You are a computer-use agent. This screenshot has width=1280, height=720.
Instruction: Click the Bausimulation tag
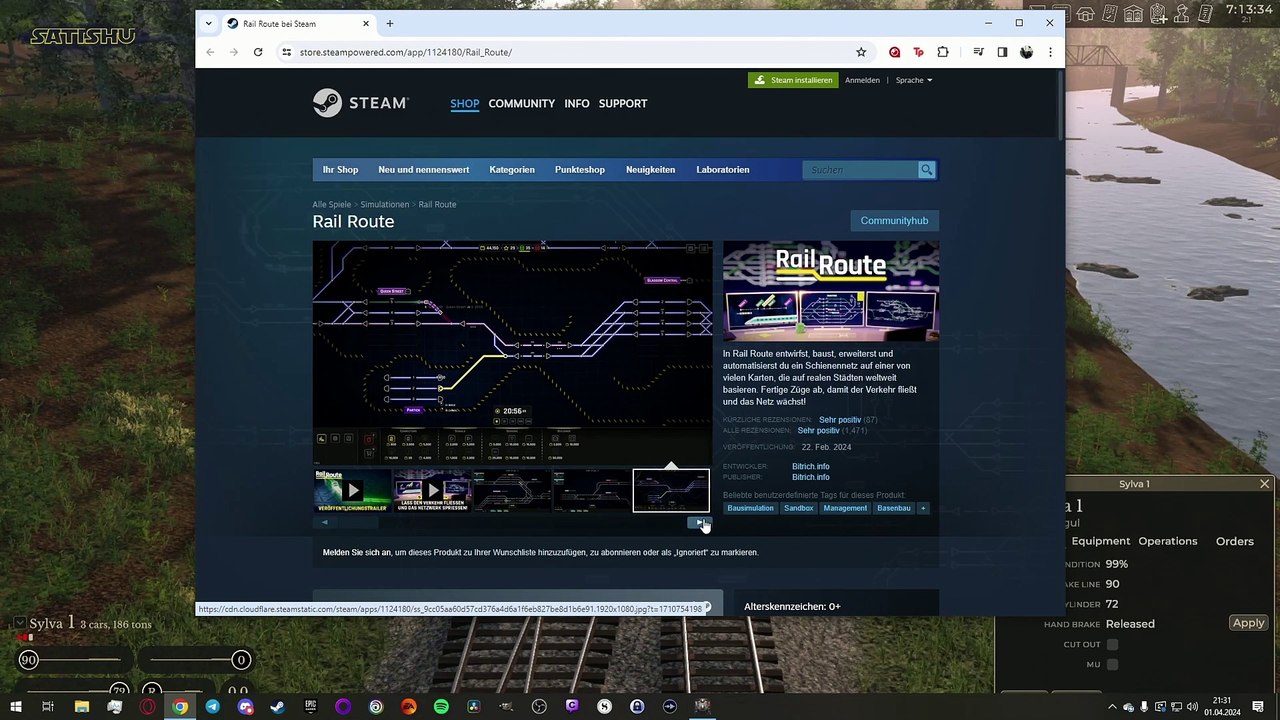coord(750,508)
